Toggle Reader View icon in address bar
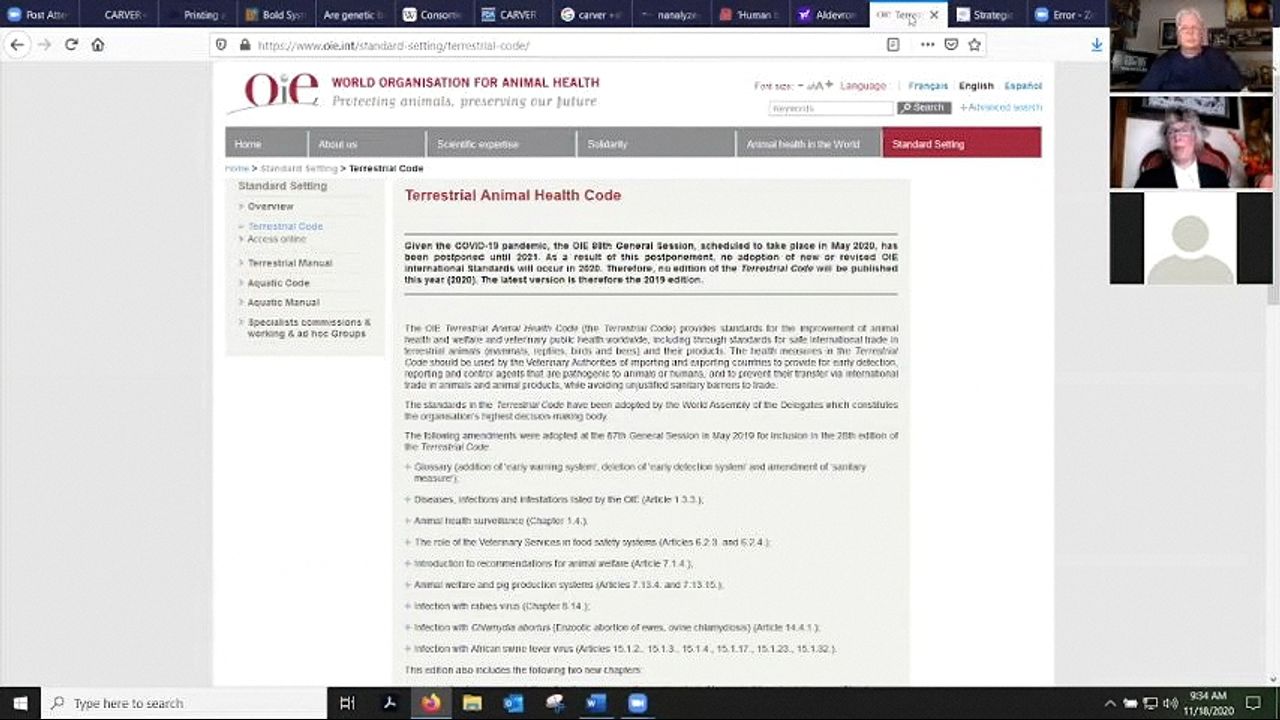This screenshot has height=720, width=1280. pyautogui.click(x=893, y=45)
